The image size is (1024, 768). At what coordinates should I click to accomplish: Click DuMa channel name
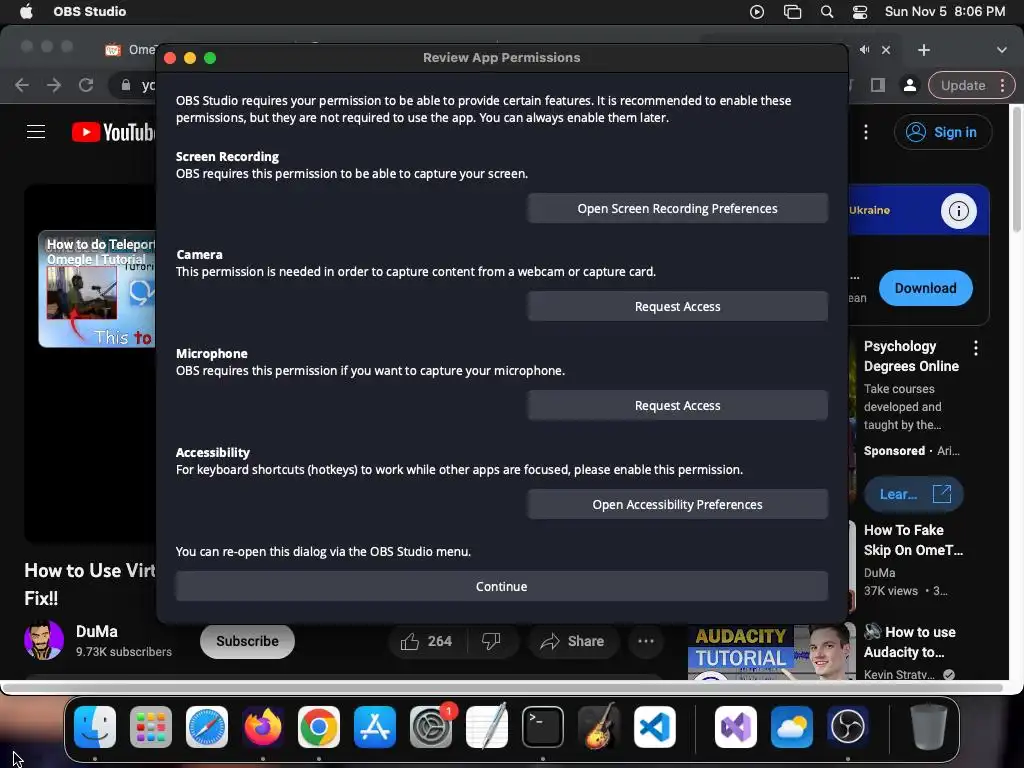97,632
